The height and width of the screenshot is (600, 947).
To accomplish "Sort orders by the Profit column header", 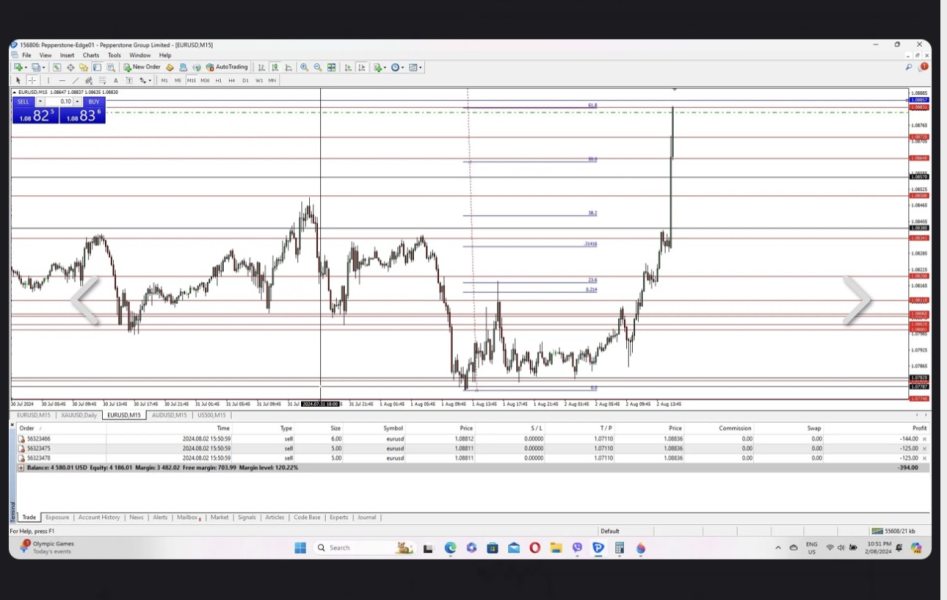I will 919,428.
